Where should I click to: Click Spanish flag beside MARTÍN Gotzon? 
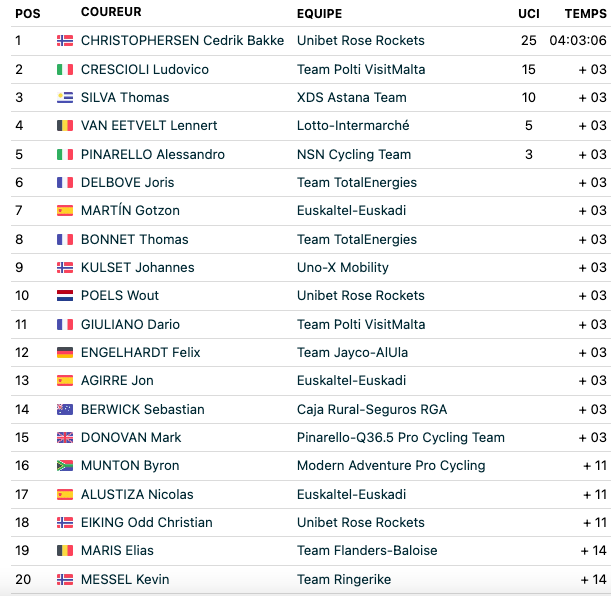click(65, 210)
